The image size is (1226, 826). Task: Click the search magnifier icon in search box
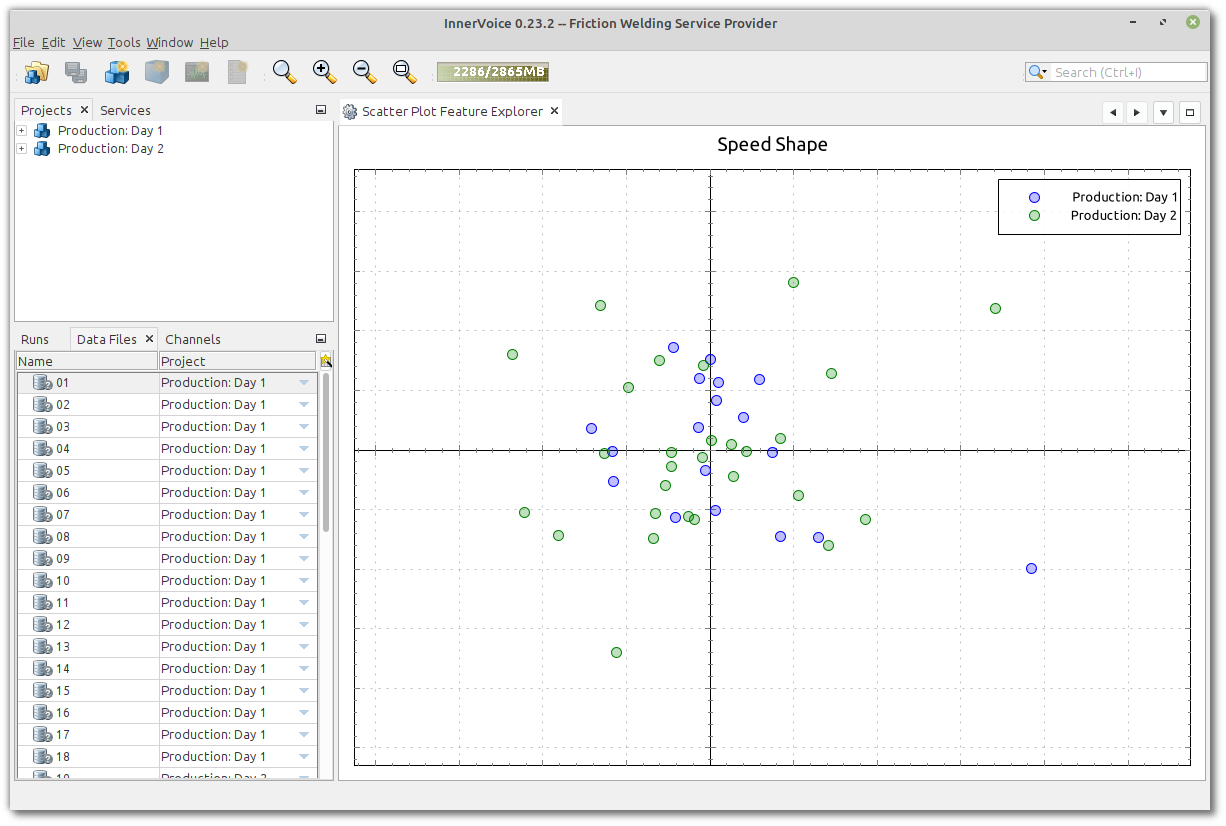tap(1037, 72)
